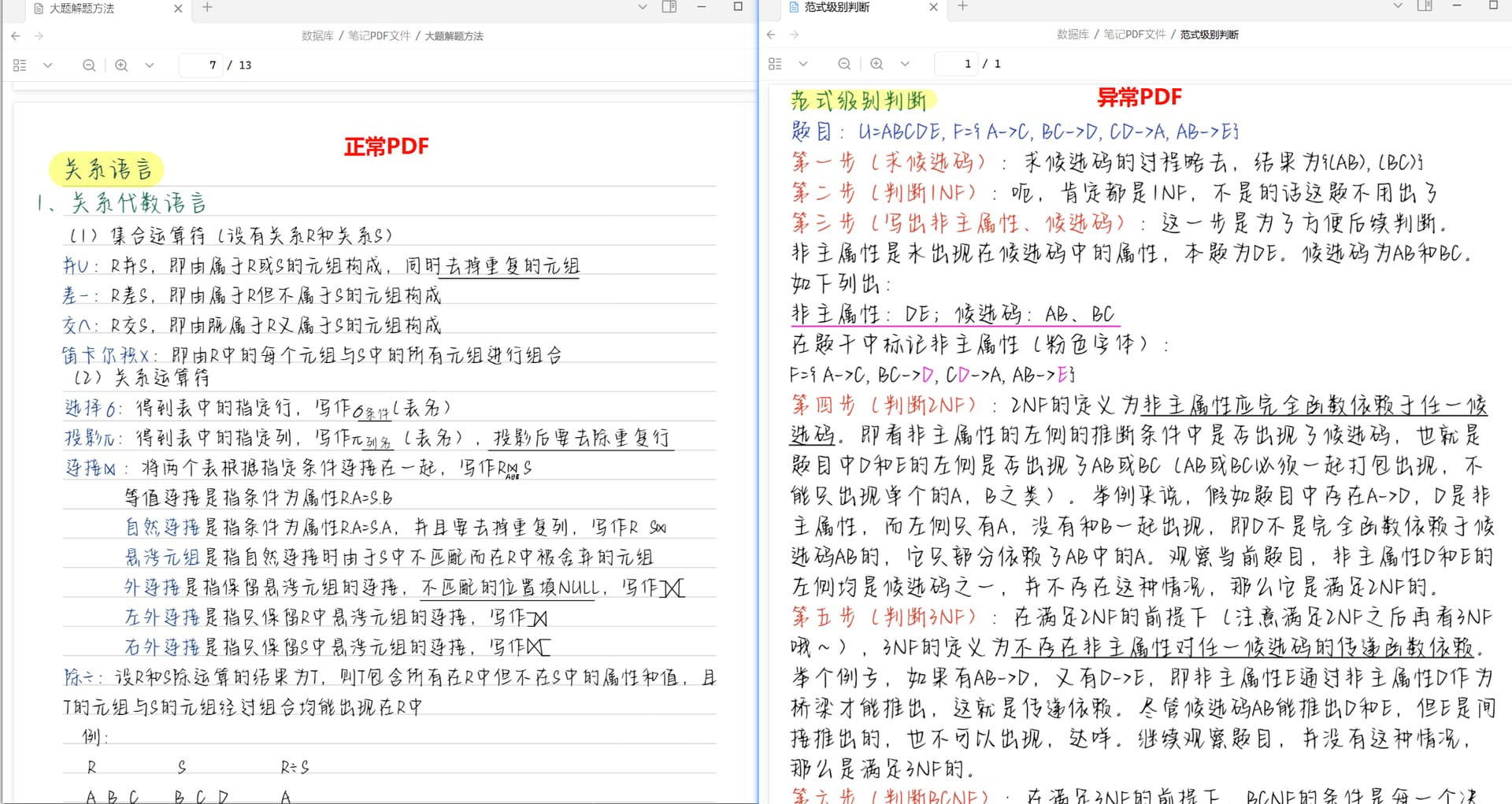The height and width of the screenshot is (804, 1512).
Task: Click 大题解题方法 in the left pane's breadcrumb
Action: (454, 36)
